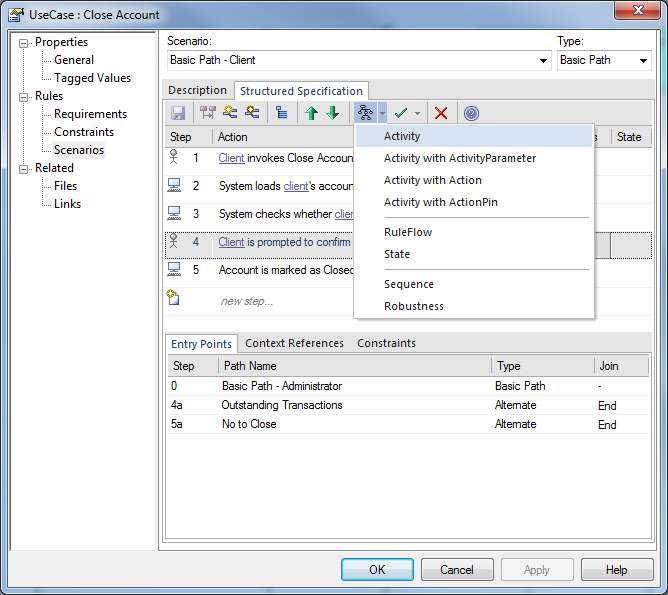This screenshot has width=668, height=595.
Task: Collapse the Rules tree node
Action: pyautogui.click(x=25, y=97)
